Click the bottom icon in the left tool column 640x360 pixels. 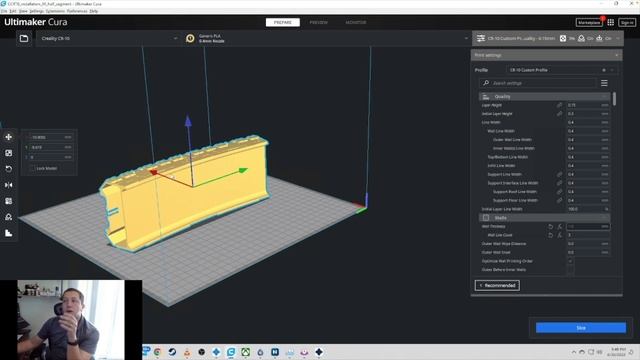click(x=9, y=233)
